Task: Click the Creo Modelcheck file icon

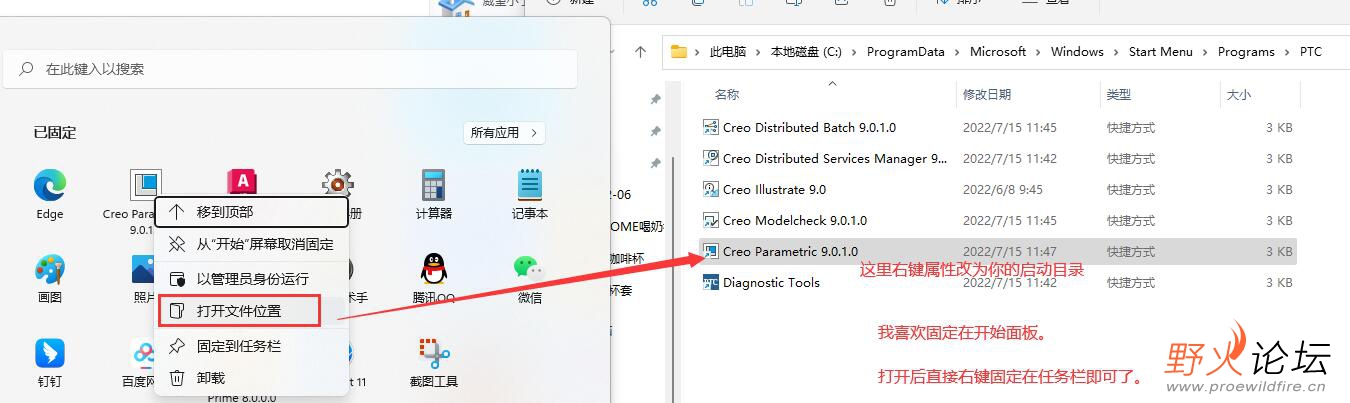Action: (x=711, y=220)
